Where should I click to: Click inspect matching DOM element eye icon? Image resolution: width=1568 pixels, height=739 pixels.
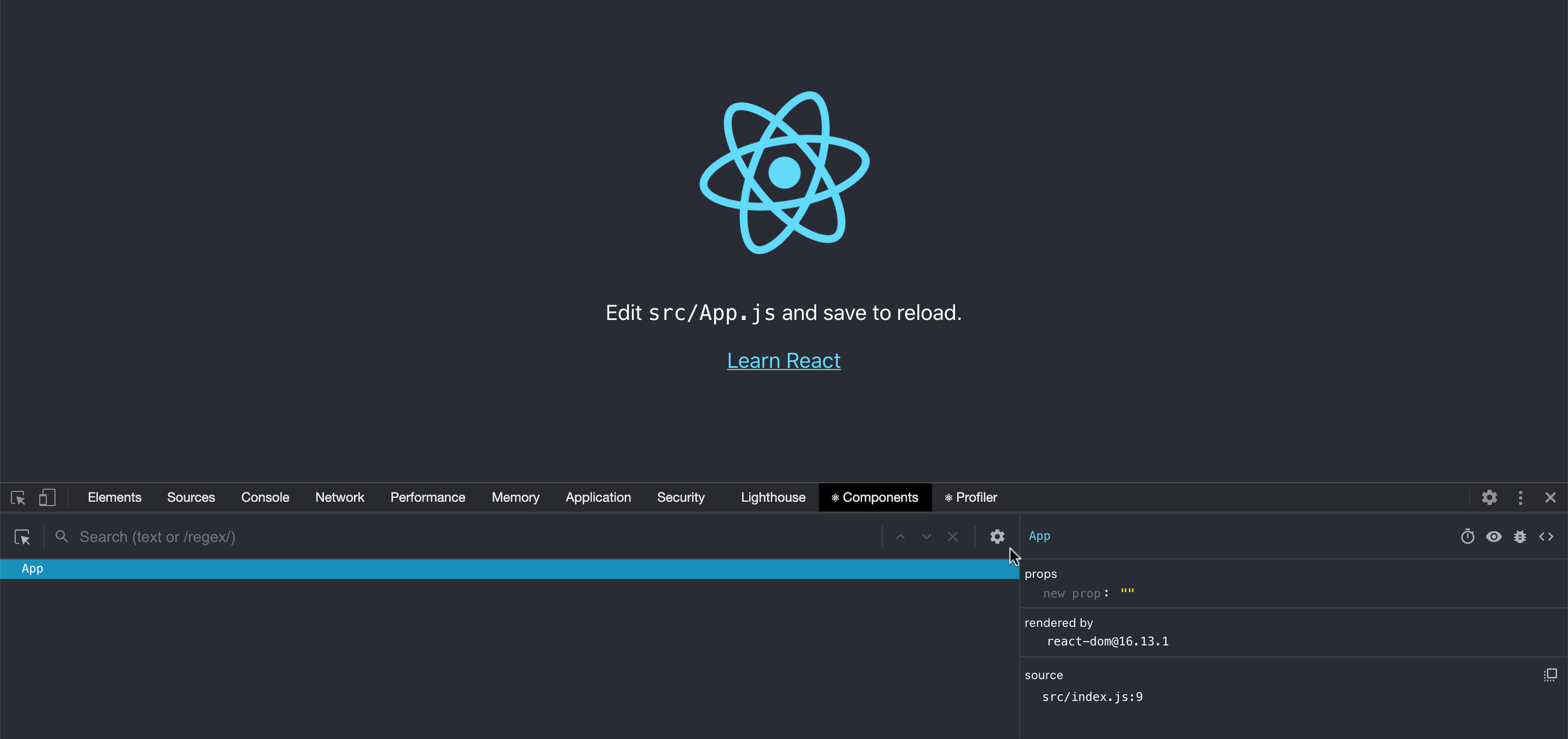pos(1494,537)
